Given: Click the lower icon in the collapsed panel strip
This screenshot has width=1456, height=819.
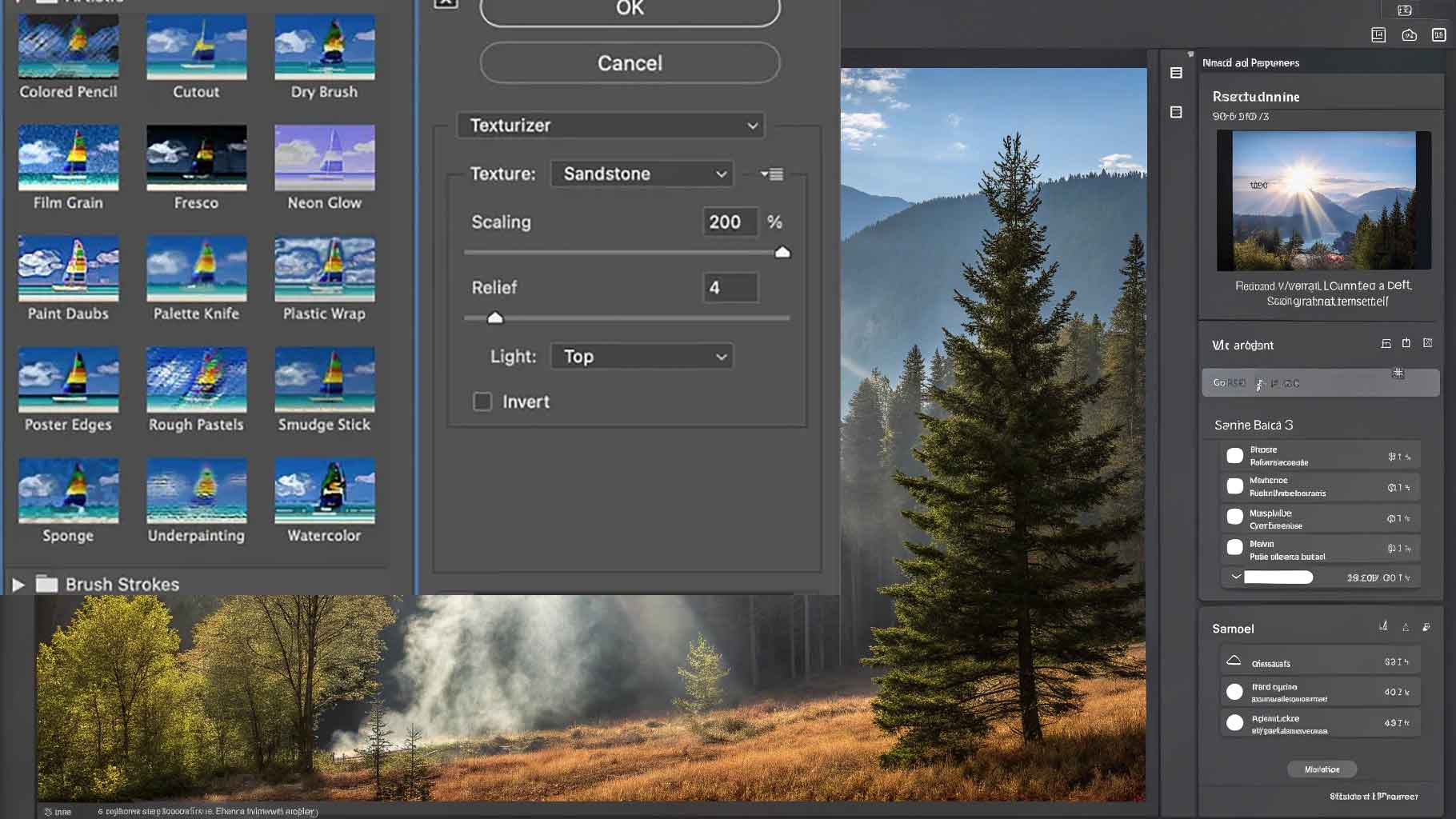Looking at the screenshot, I should click(x=1176, y=112).
